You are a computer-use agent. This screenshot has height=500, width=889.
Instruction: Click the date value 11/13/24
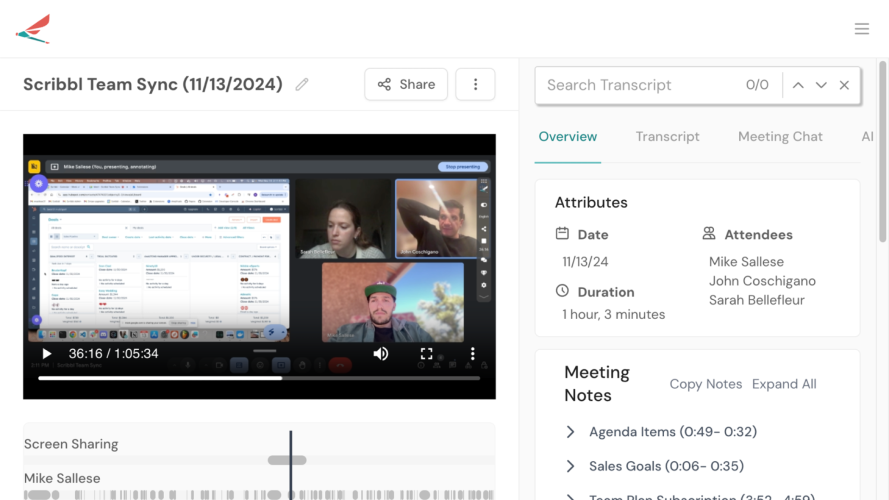click(585, 262)
